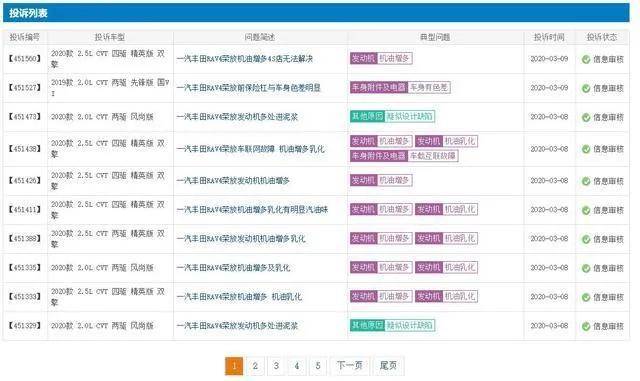This screenshot has width=640, height=381.
Task: Click 车身附件及电器 车身有色差 tag in row 451527
Action: (x=400, y=87)
